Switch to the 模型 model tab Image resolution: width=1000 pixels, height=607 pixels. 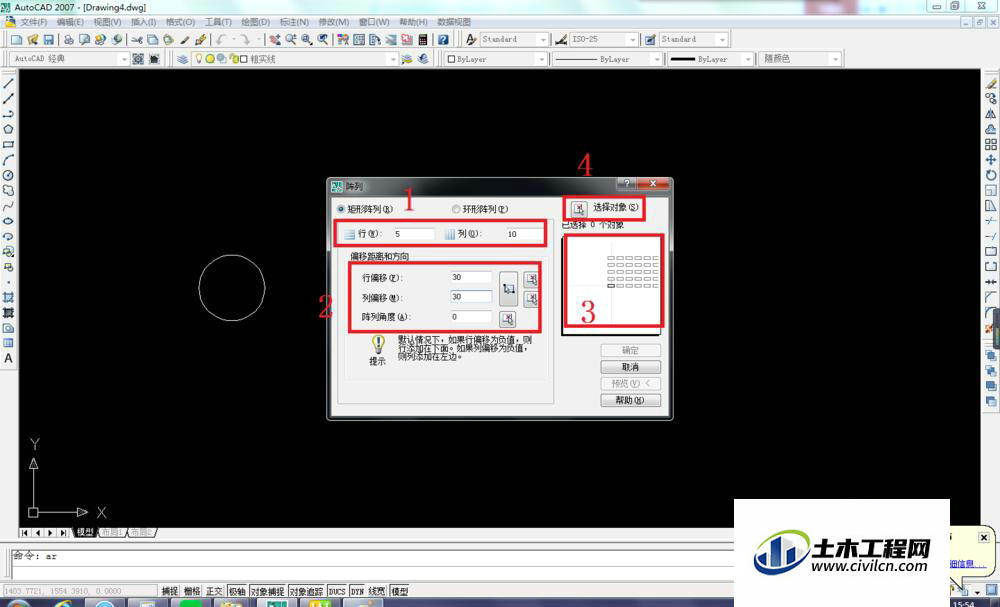coord(85,532)
